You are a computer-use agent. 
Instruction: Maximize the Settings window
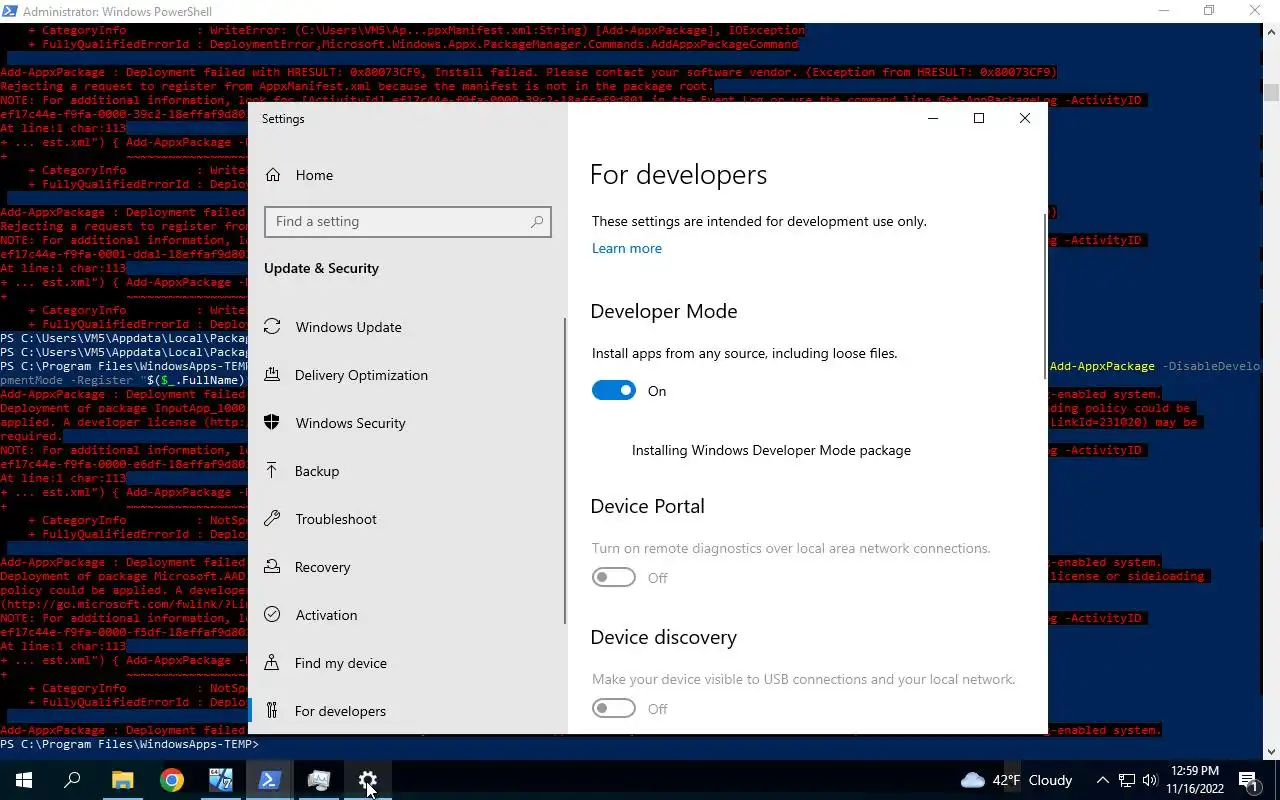[979, 118]
